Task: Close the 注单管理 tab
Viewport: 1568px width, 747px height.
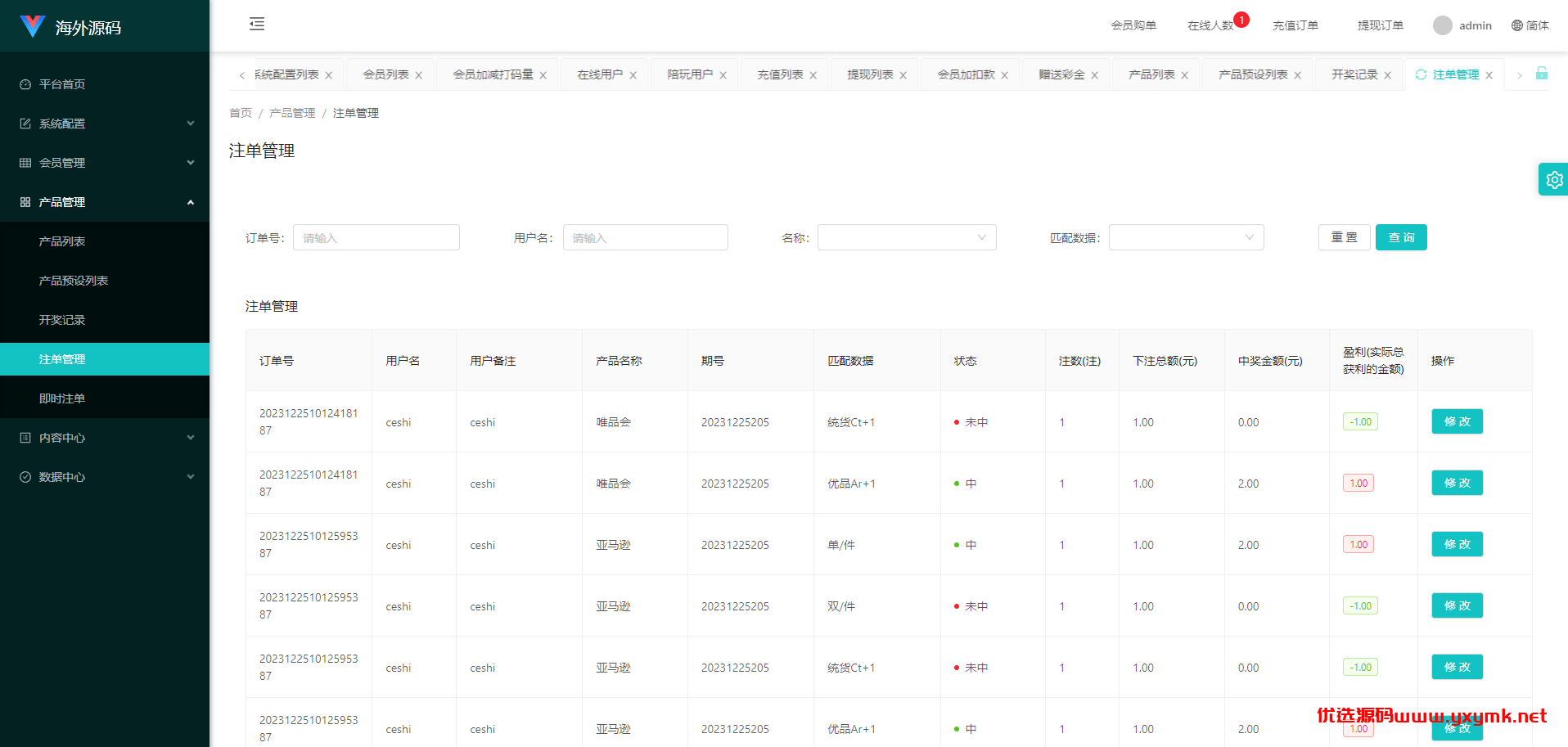Action: coord(1489,75)
